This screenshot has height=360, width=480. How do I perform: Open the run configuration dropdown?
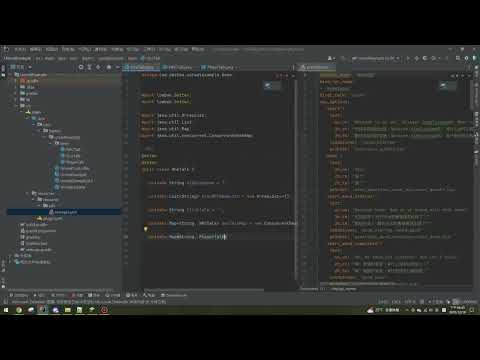tap(375, 58)
